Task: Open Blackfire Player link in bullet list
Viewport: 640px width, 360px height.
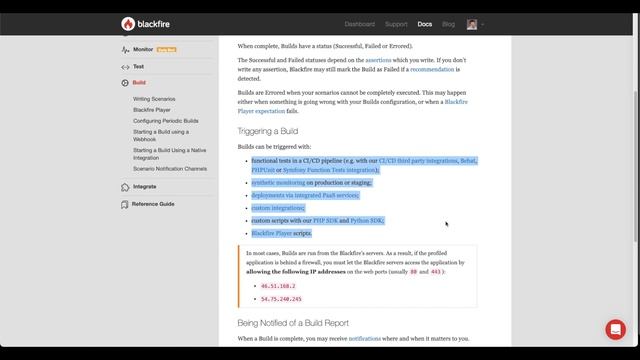Action: (271, 233)
